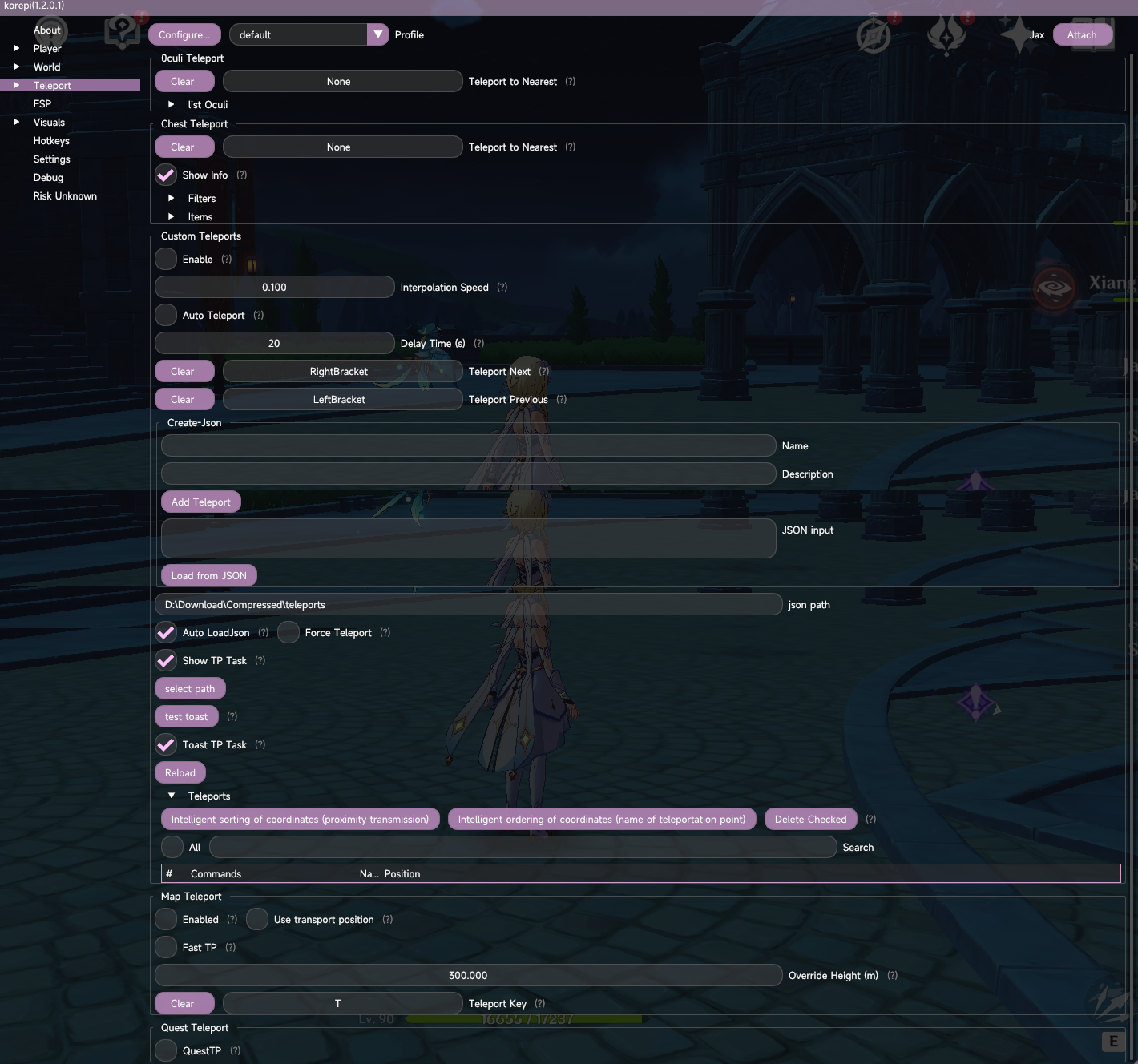Click the JSON input text area
This screenshot has width=1138, height=1064.
click(x=468, y=538)
